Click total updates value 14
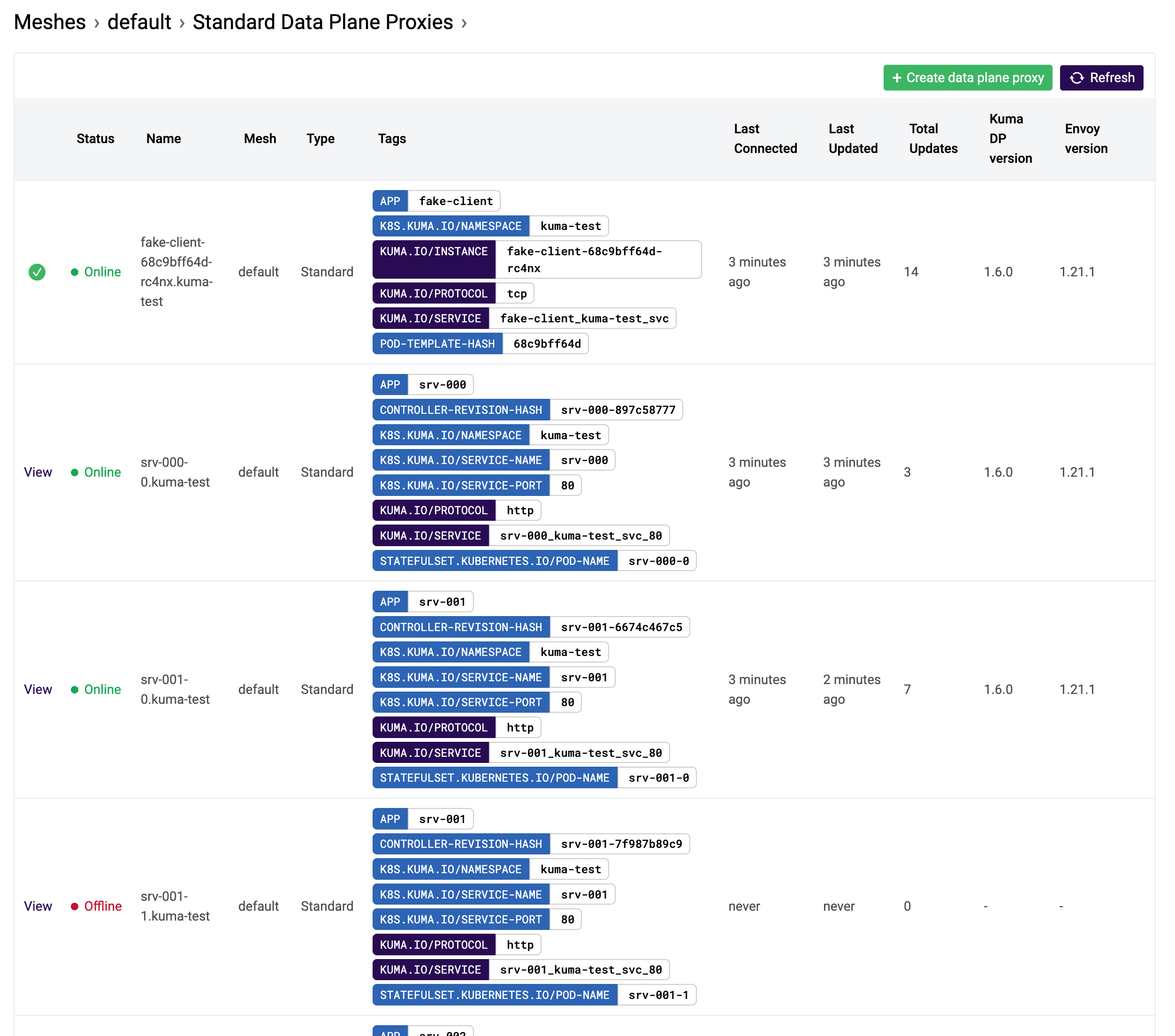This screenshot has height=1036, width=1175. 911,272
